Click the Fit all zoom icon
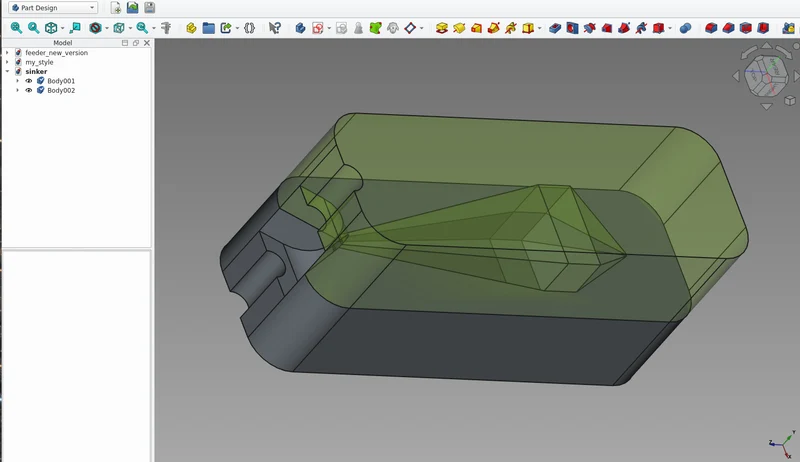 click(16, 28)
